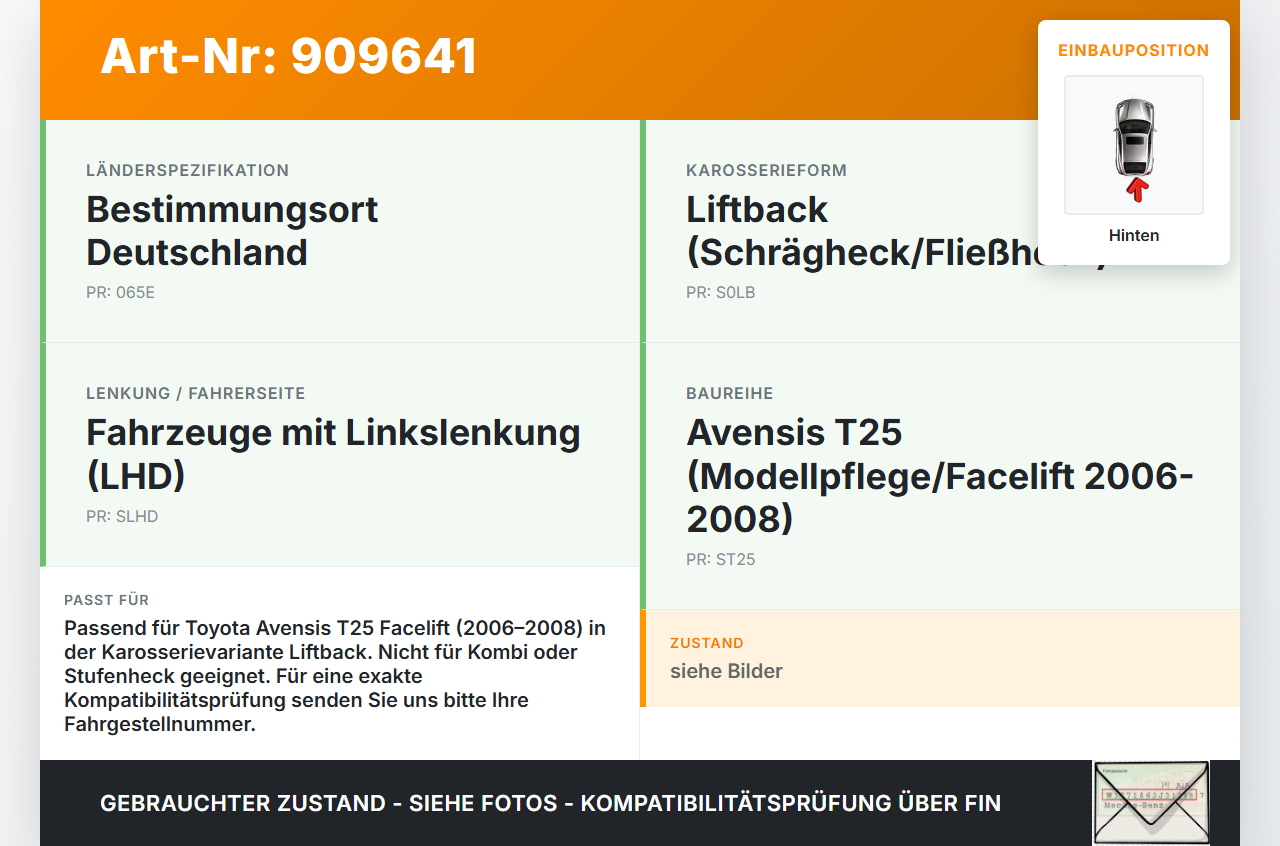Click the GEBRAUCHTER ZUSTAND footer banner text
Image resolution: width=1280 pixels, height=846 pixels.
550,803
